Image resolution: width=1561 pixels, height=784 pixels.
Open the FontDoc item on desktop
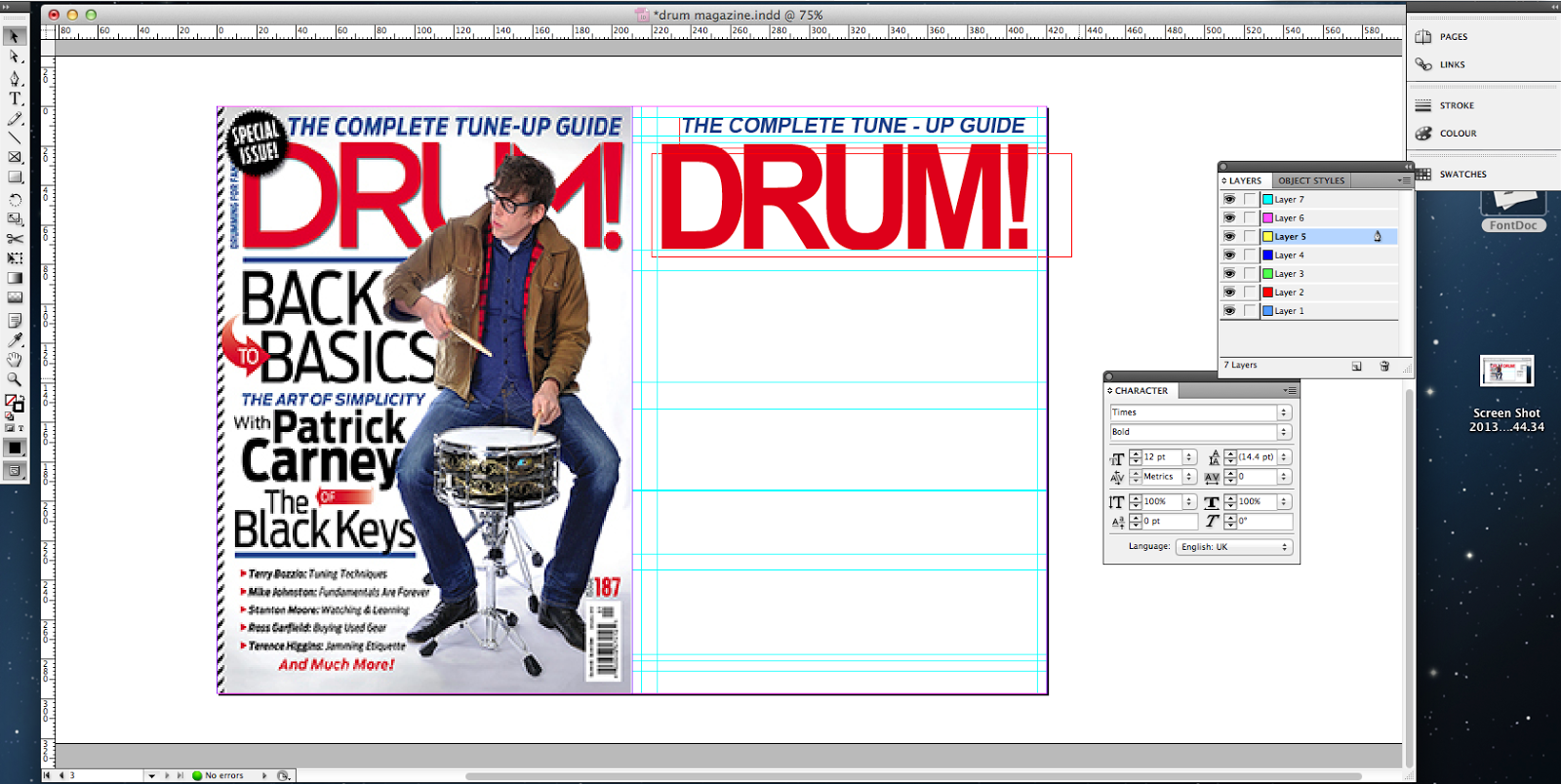tap(1513, 211)
